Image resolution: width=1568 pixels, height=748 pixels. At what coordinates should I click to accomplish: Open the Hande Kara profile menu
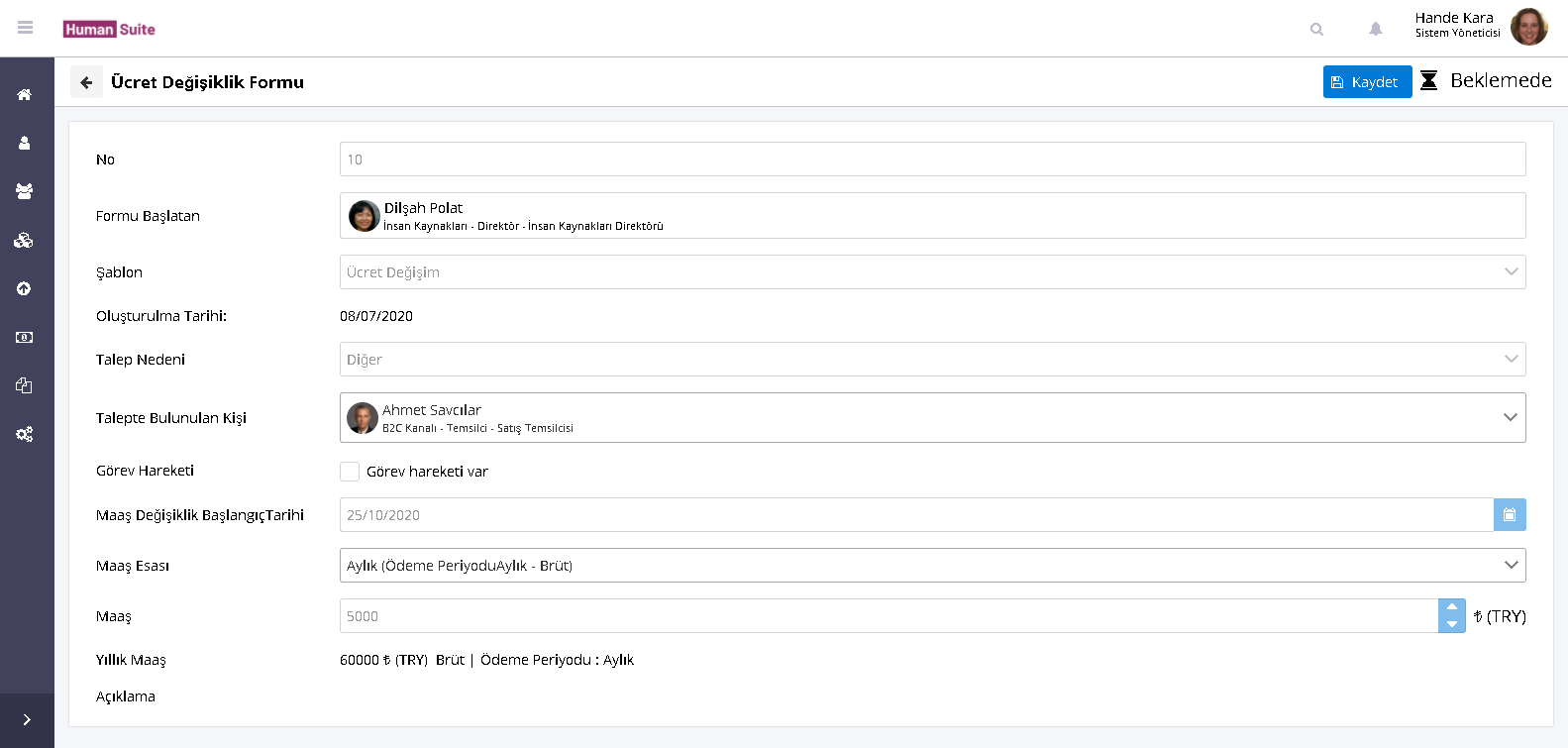[1481, 28]
